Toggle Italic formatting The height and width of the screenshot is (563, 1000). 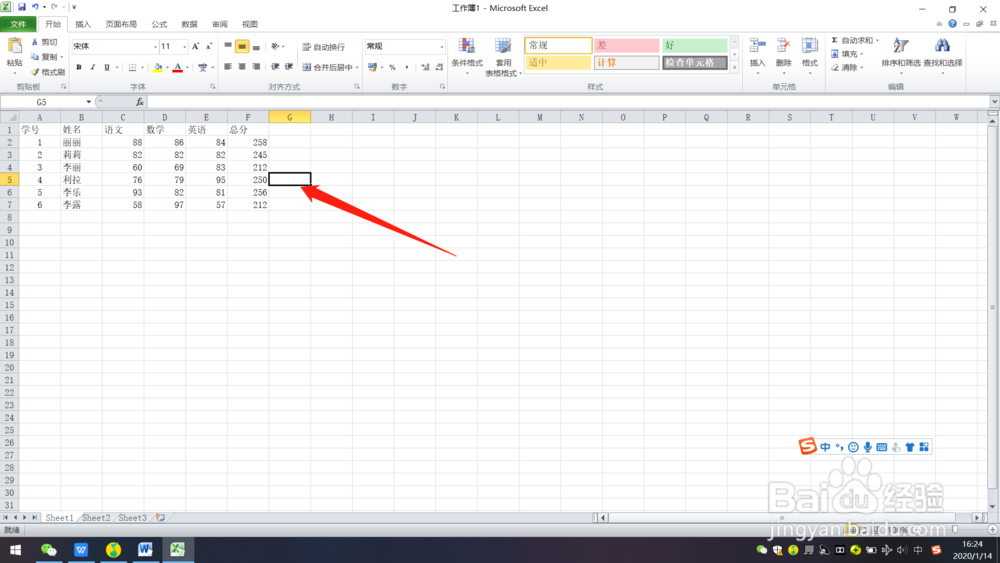(92, 67)
